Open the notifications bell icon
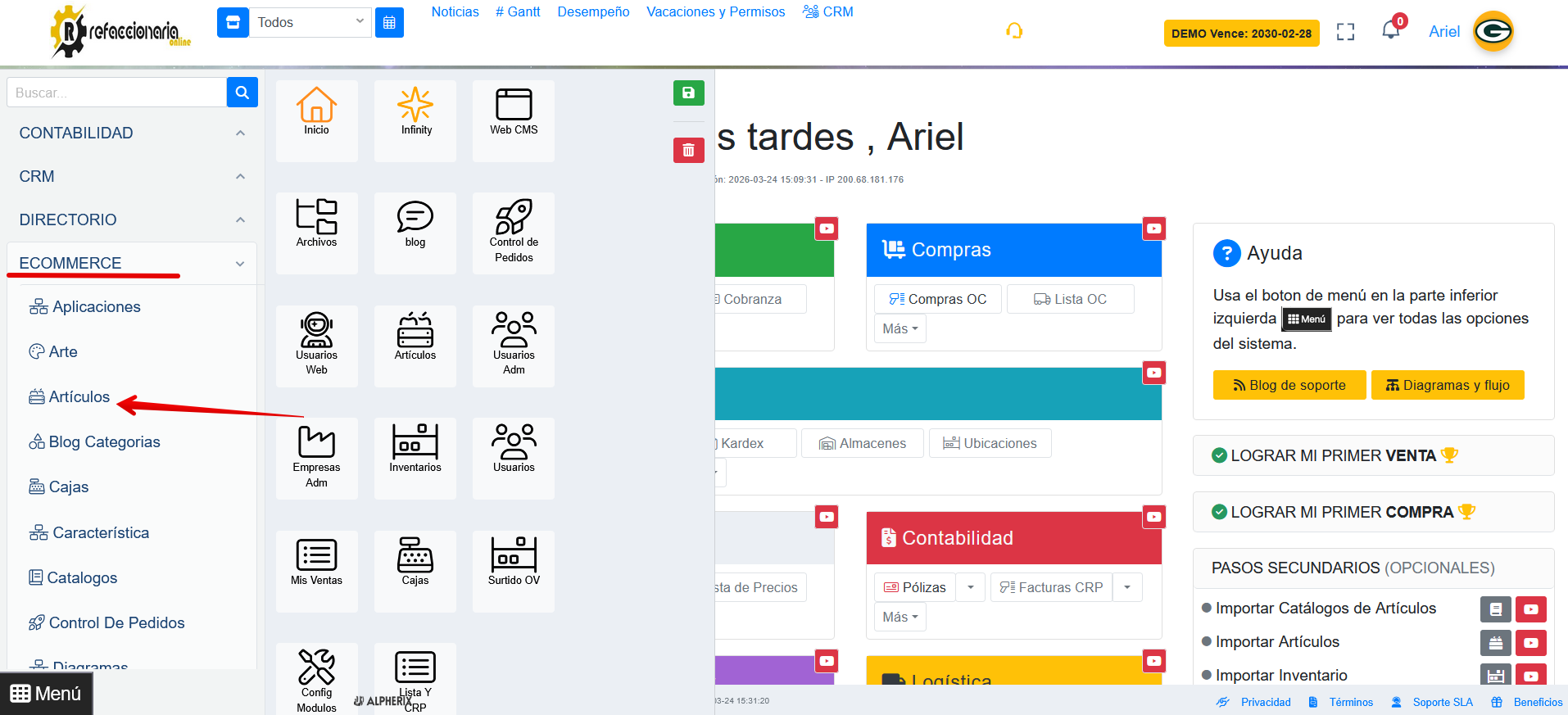Image resolution: width=1568 pixels, height=715 pixels. point(1390,31)
